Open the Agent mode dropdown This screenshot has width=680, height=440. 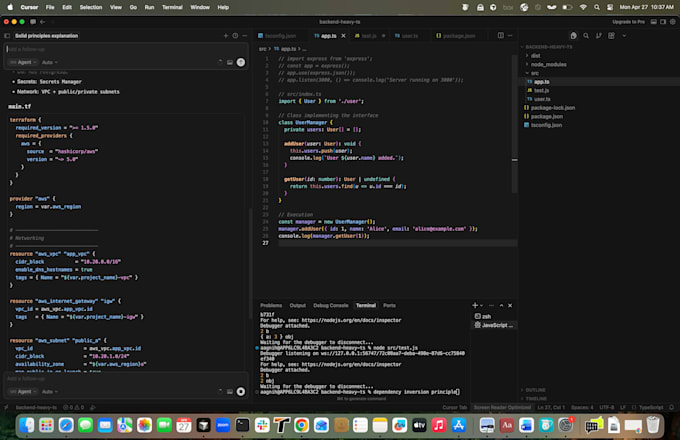(x=23, y=62)
